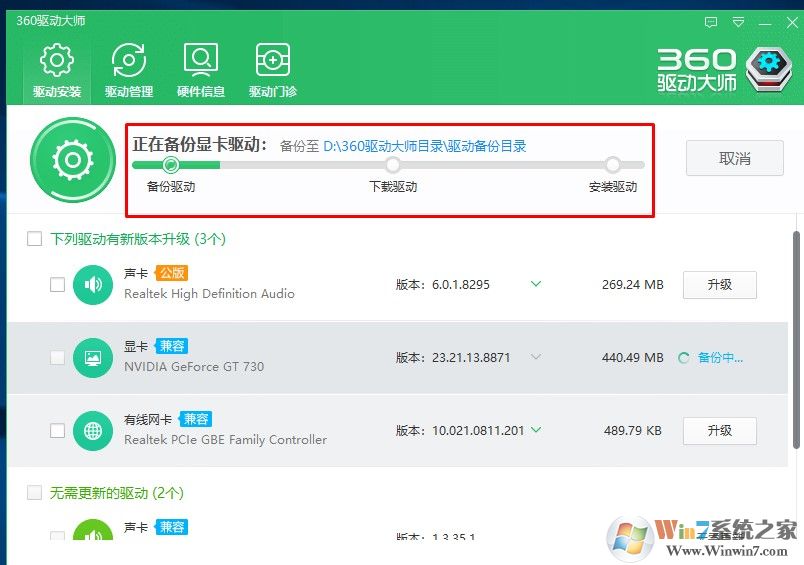This screenshot has width=804, height=565.
Task: Click the feedback message icon in title bar
Action: [x=711, y=22]
